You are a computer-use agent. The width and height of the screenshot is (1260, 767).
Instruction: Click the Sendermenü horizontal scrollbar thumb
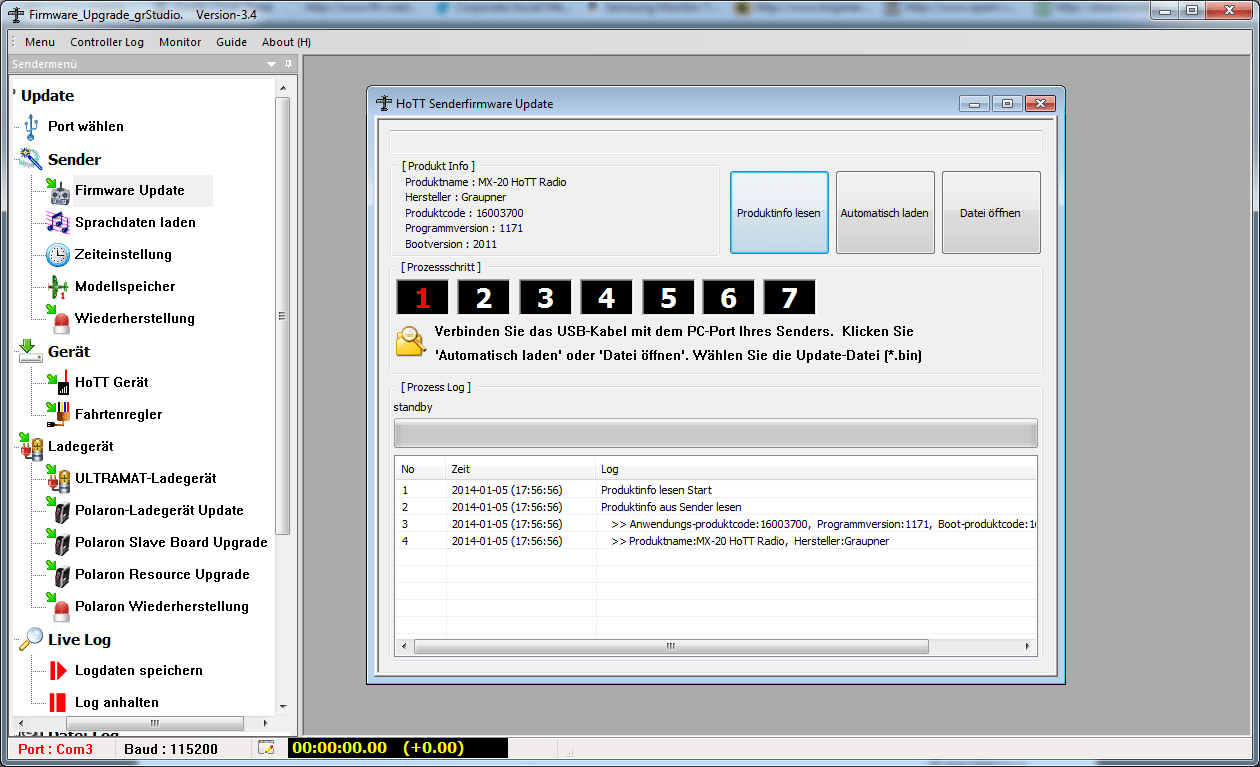[154, 723]
